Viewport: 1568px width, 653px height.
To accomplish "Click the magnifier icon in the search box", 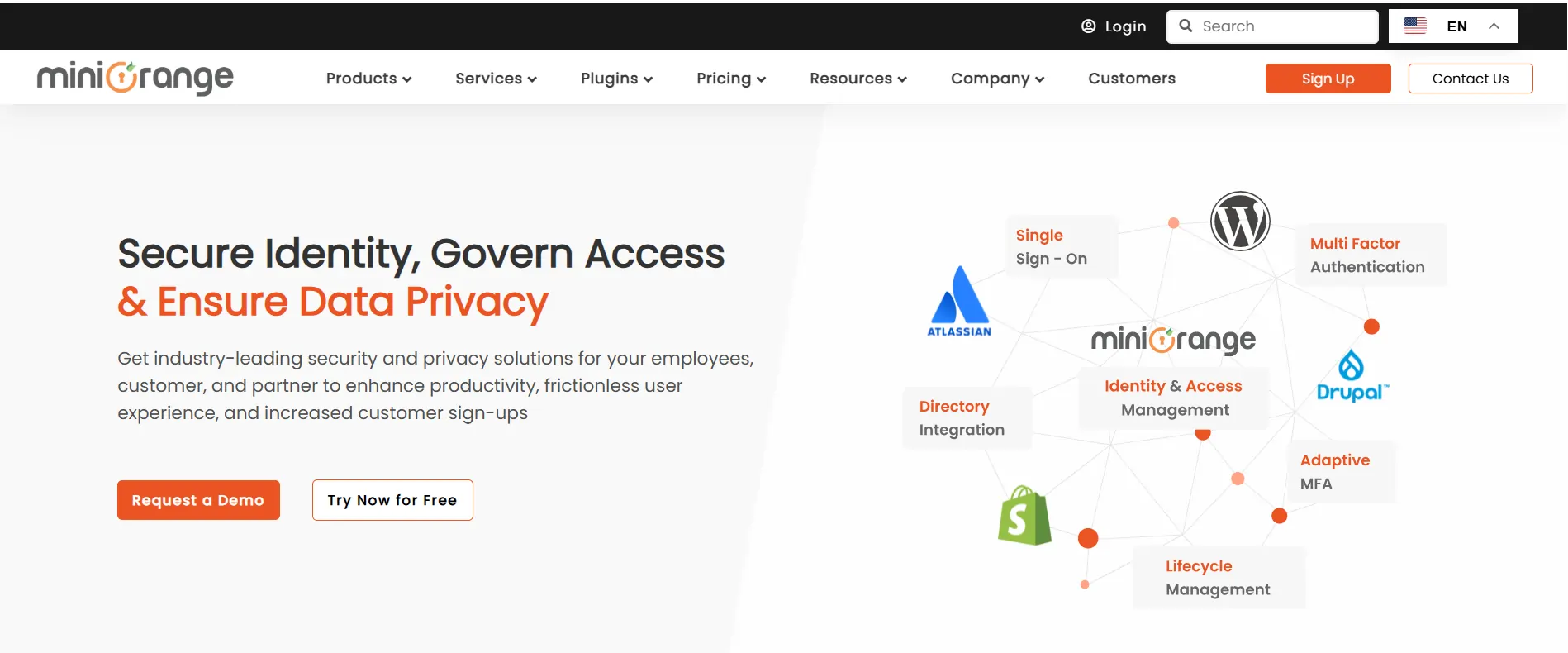I will 1186,26.
